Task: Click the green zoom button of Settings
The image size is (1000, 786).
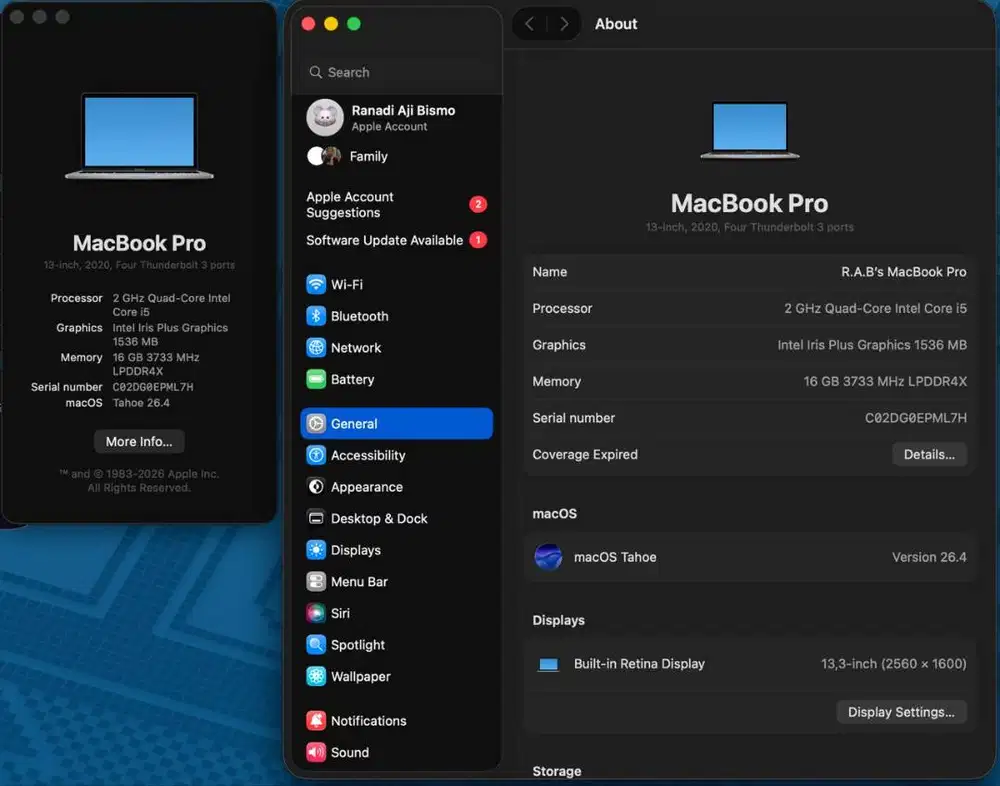Action: point(354,24)
